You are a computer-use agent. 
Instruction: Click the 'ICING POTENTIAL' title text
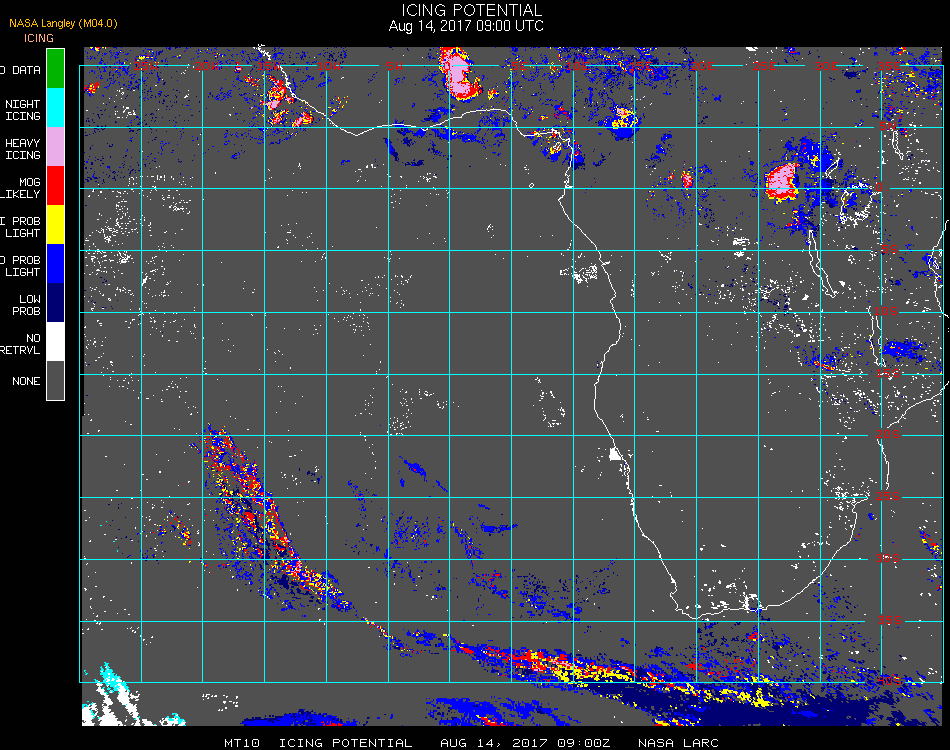(x=471, y=10)
